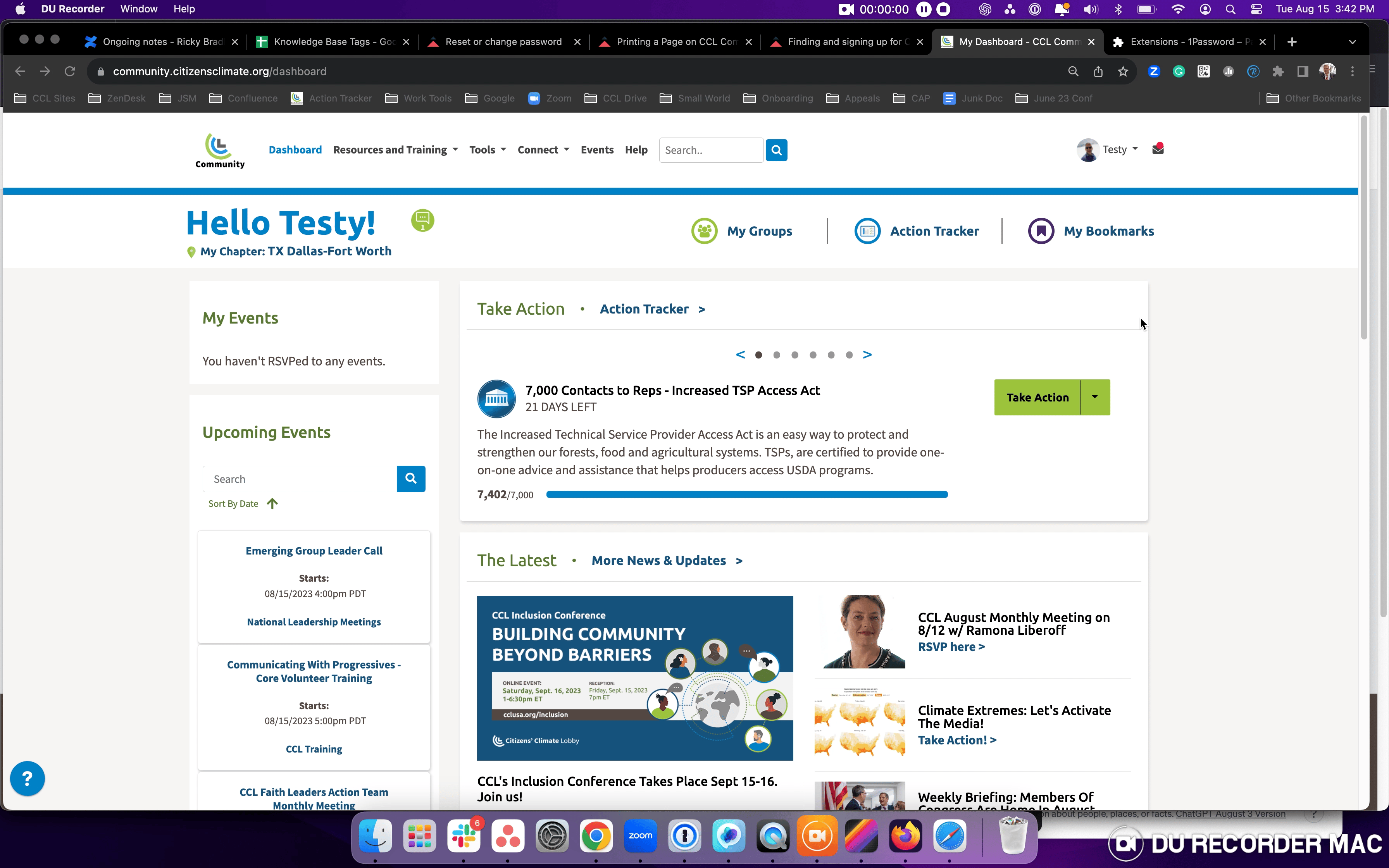Click the Action Tracker circle icon
This screenshot has height=868, width=1389.
867,231
